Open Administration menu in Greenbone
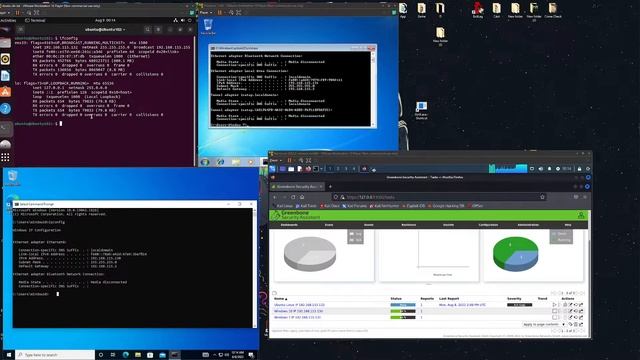 click(528, 225)
